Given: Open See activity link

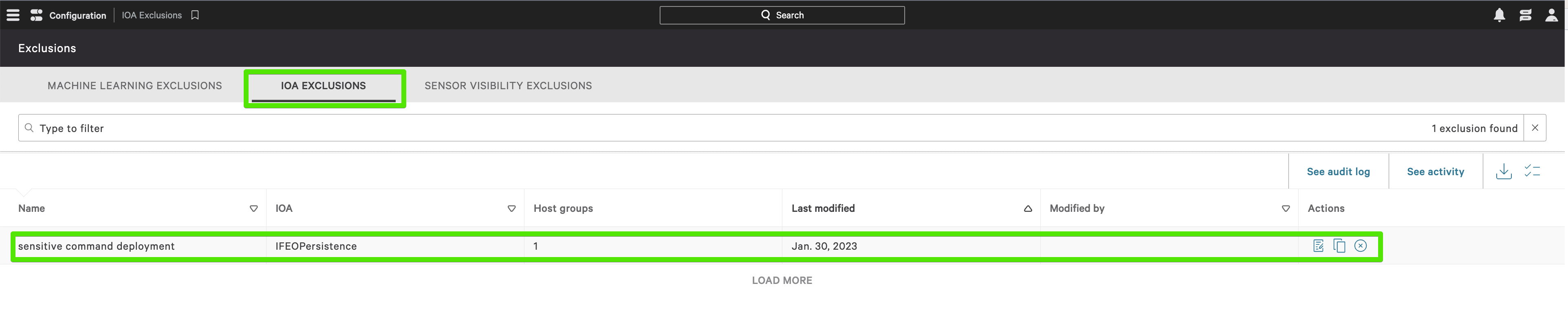Looking at the screenshot, I should 1435,171.
